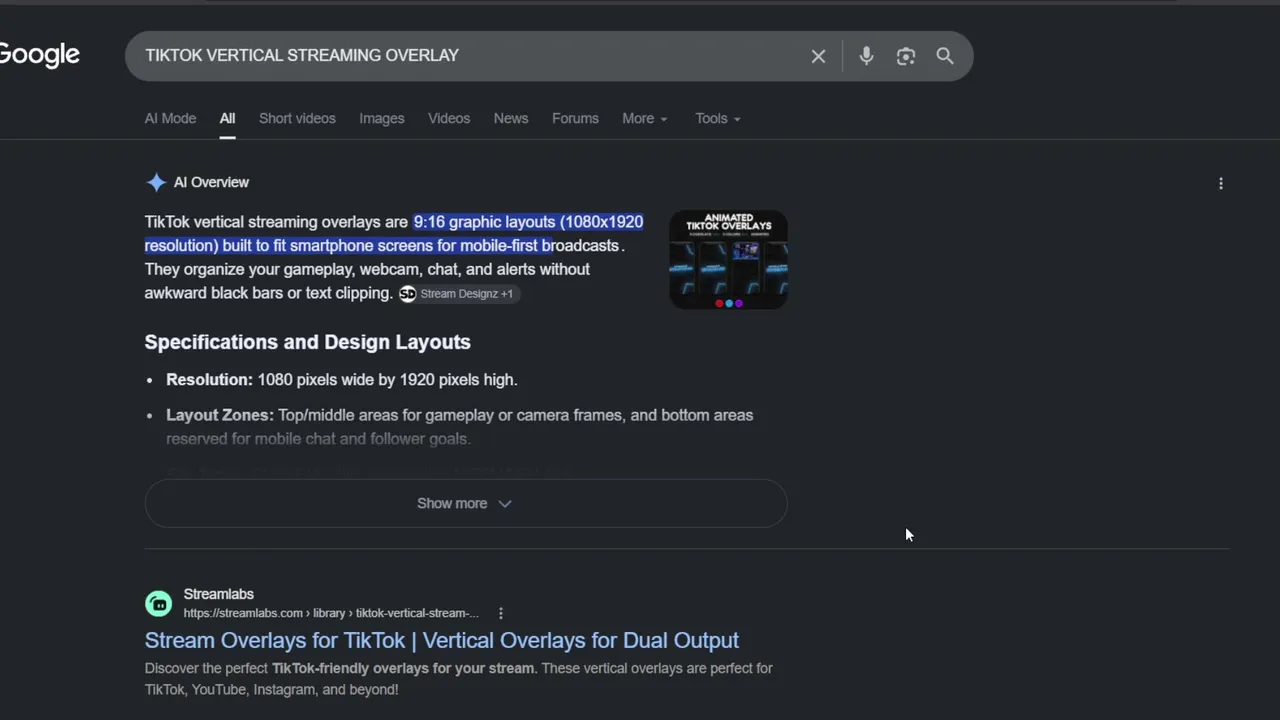Switch to the Short videos tab
This screenshot has height=720, width=1280.
coord(297,118)
